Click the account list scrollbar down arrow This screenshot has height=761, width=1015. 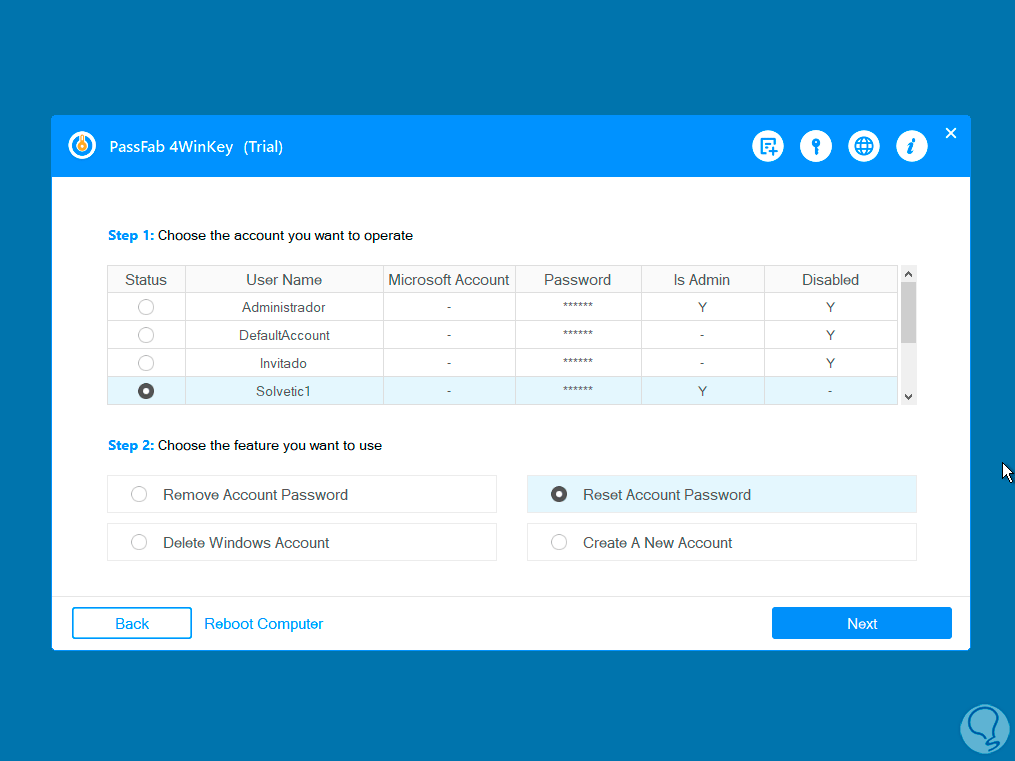click(908, 397)
